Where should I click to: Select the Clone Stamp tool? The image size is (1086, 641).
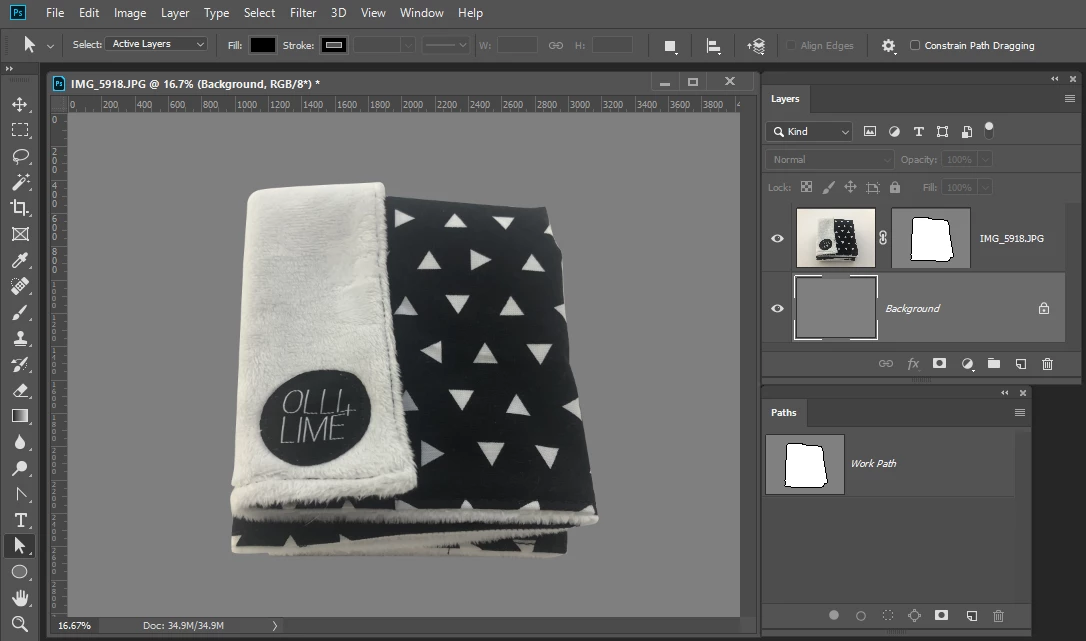point(20,338)
